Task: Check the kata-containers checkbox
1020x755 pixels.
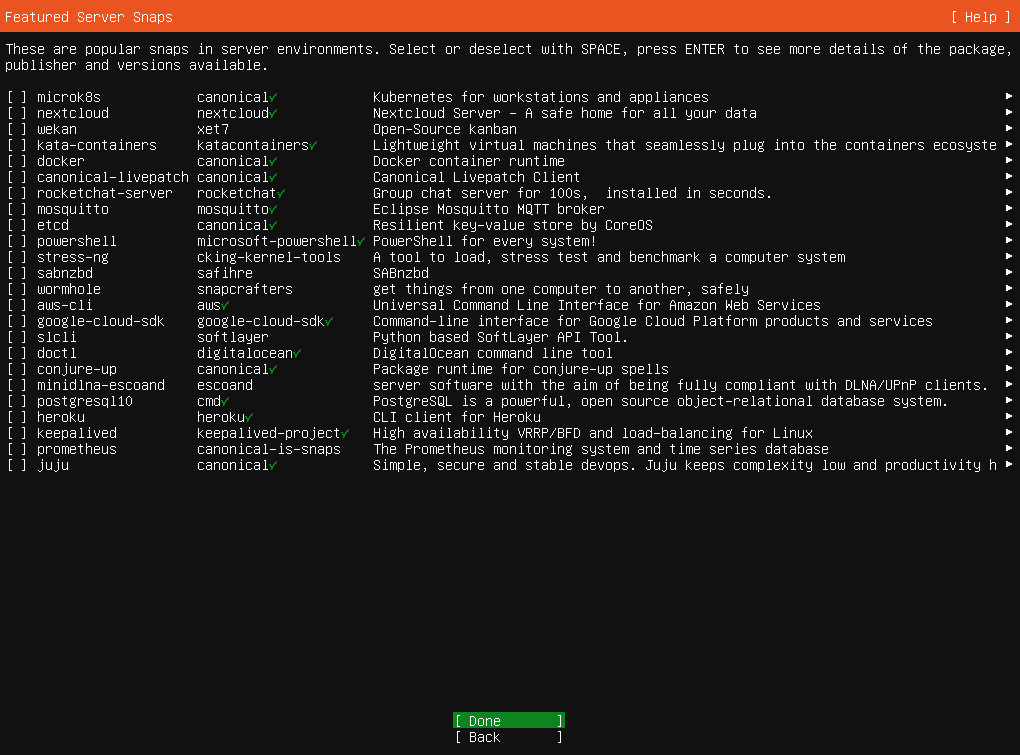Action: click(x=17, y=145)
